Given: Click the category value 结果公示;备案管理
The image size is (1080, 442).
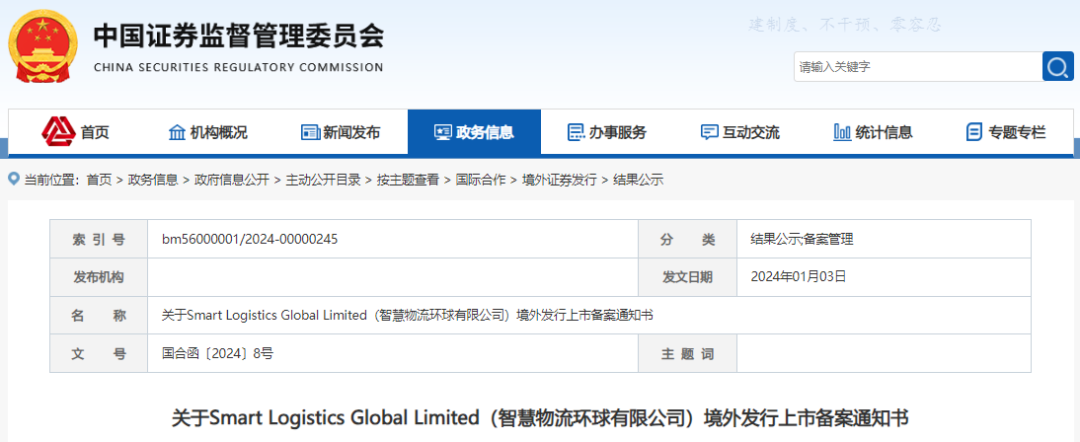Looking at the screenshot, I should coord(802,240).
